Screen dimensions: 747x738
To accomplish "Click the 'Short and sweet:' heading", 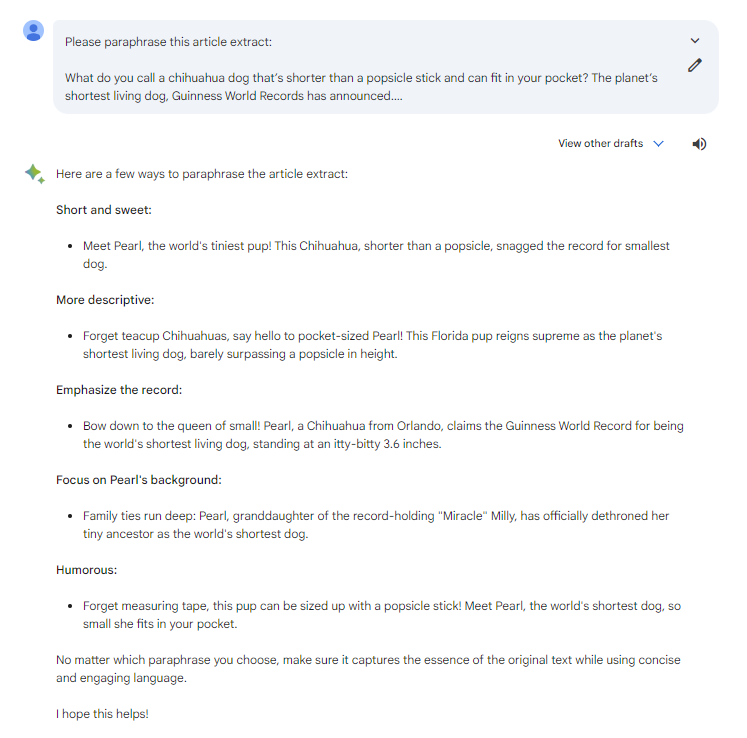I will [104, 210].
